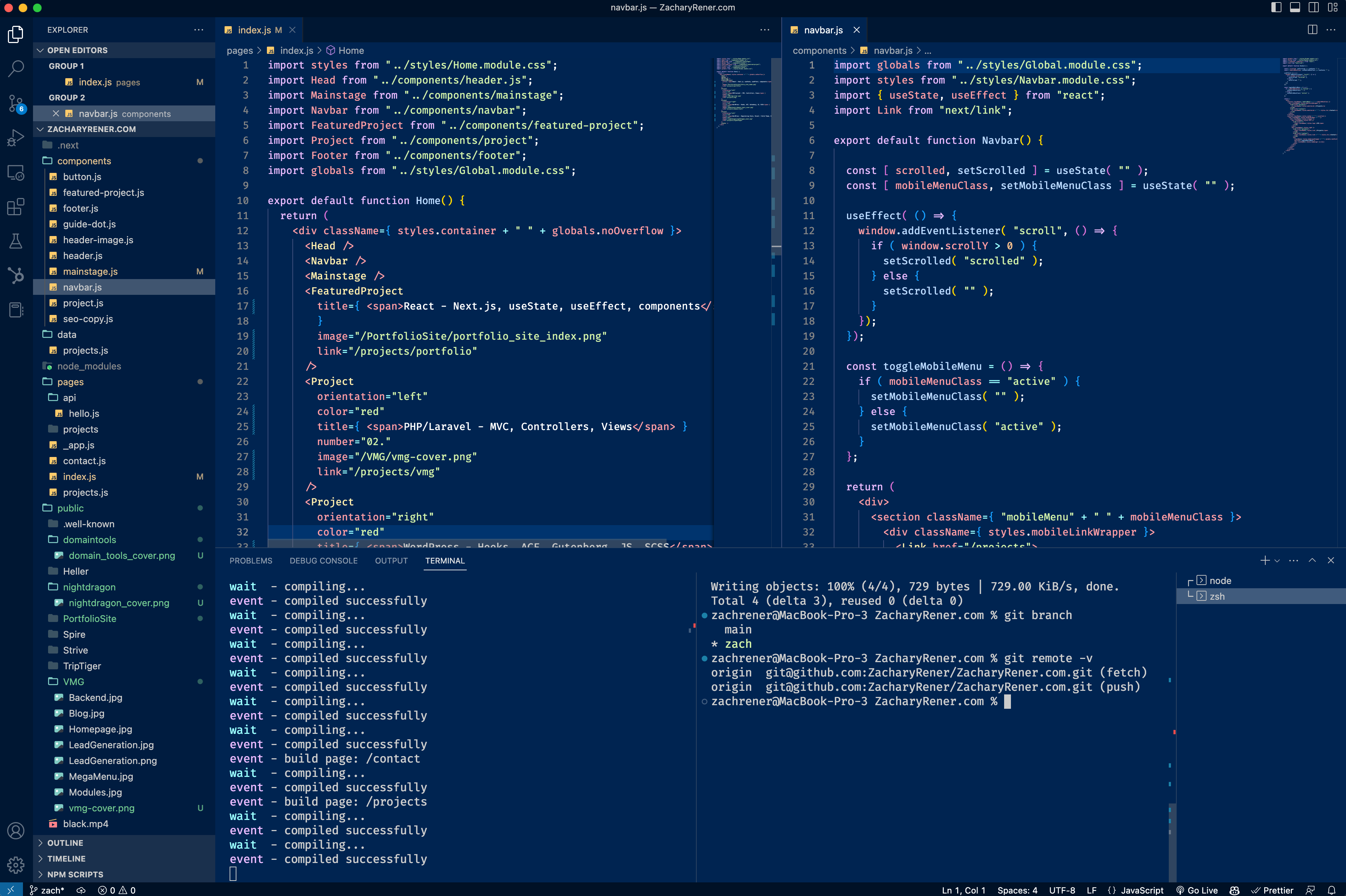Collapse the ZACHARYRENER.COM workspace section
Image resolution: width=1346 pixels, height=896 pixels.
[x=124, y=129]
